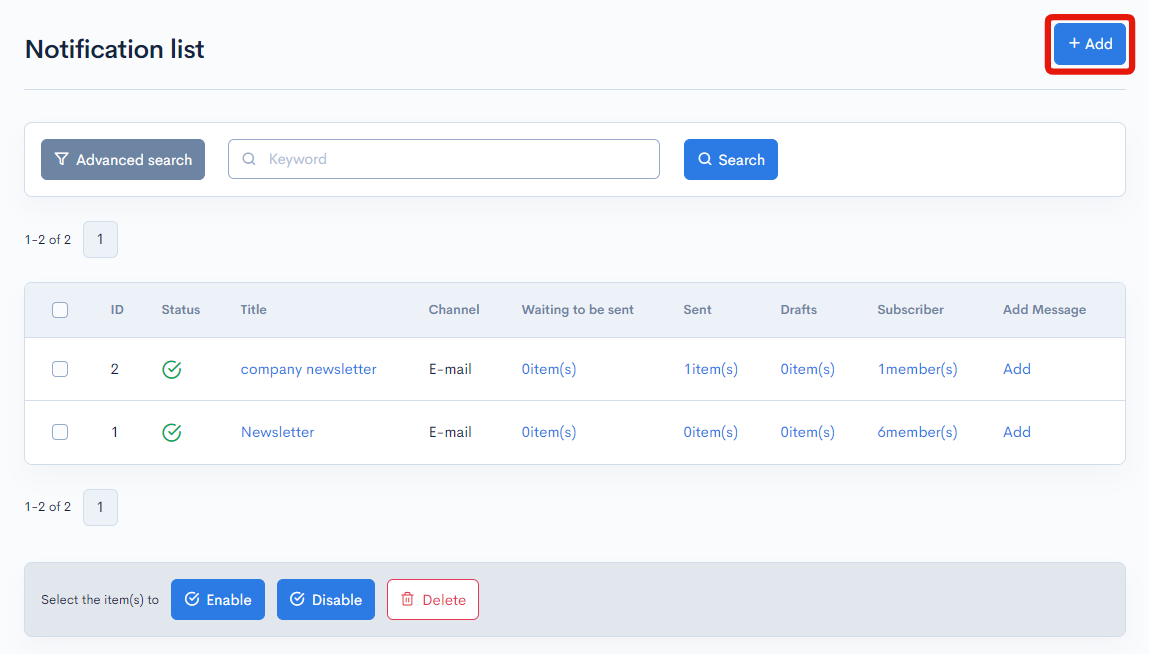Click the green status icon for company newsletter
Screen dimensions: 1149x654
click(x=171, y=369)
